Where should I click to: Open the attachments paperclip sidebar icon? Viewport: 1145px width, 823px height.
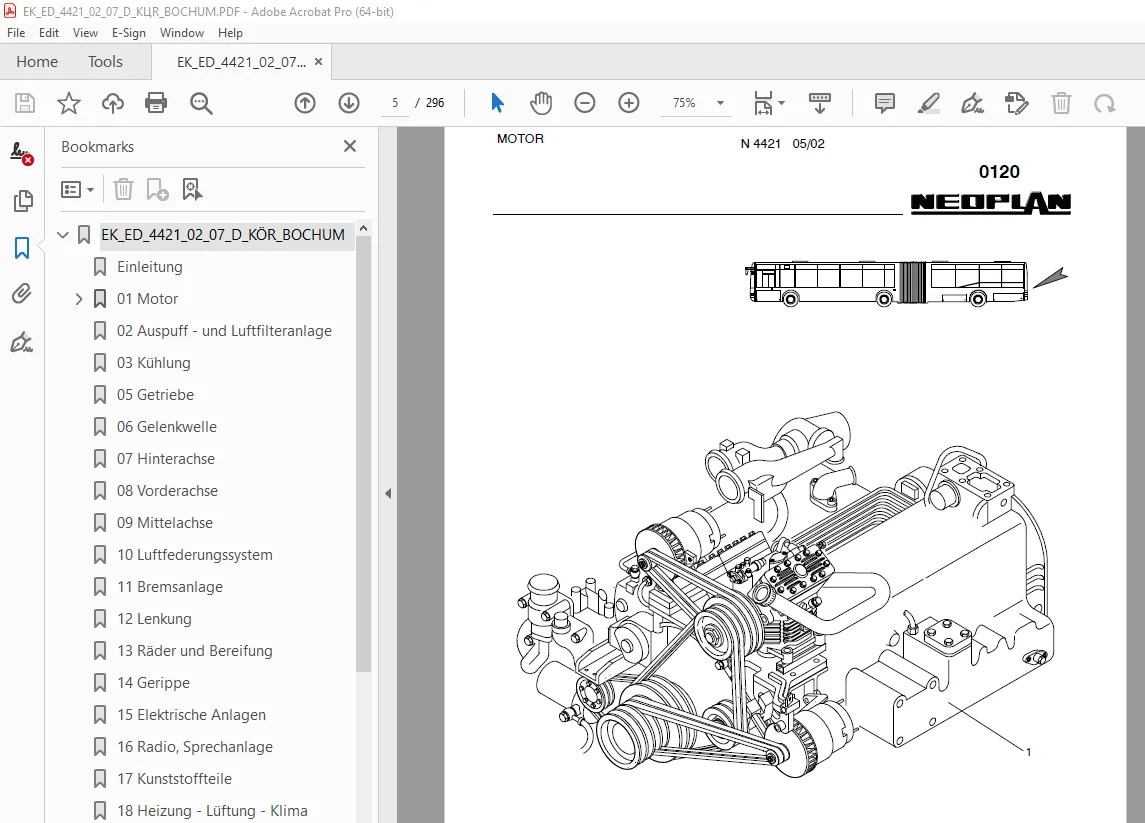pos(22,294)
